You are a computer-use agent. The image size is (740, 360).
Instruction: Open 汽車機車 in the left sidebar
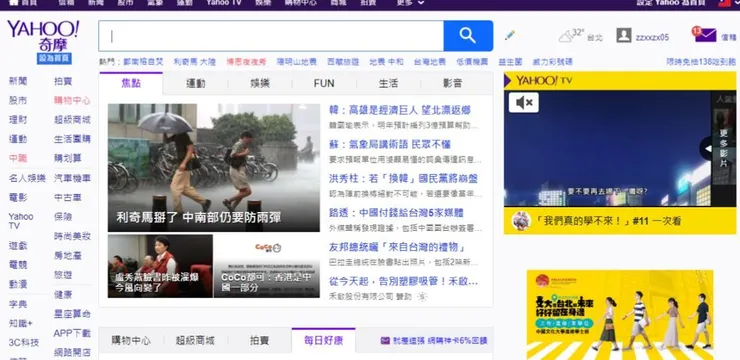coord(72,178)
